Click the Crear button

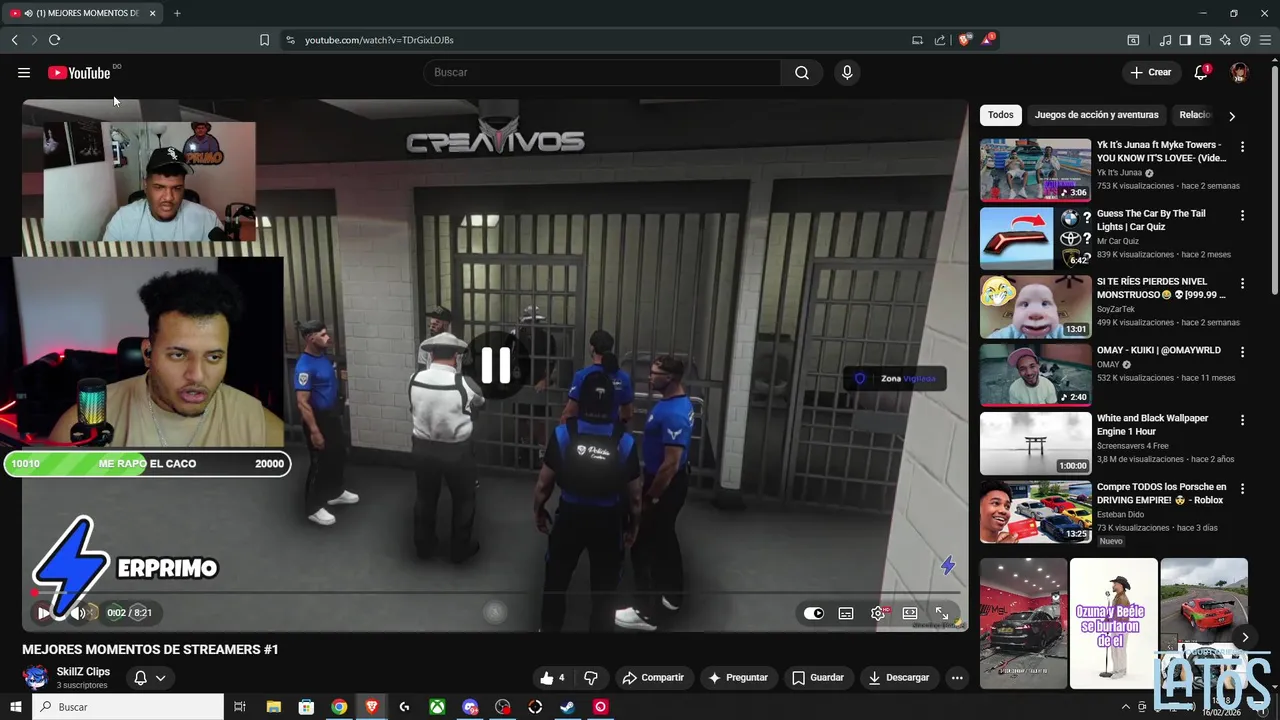coord(1150,72)
